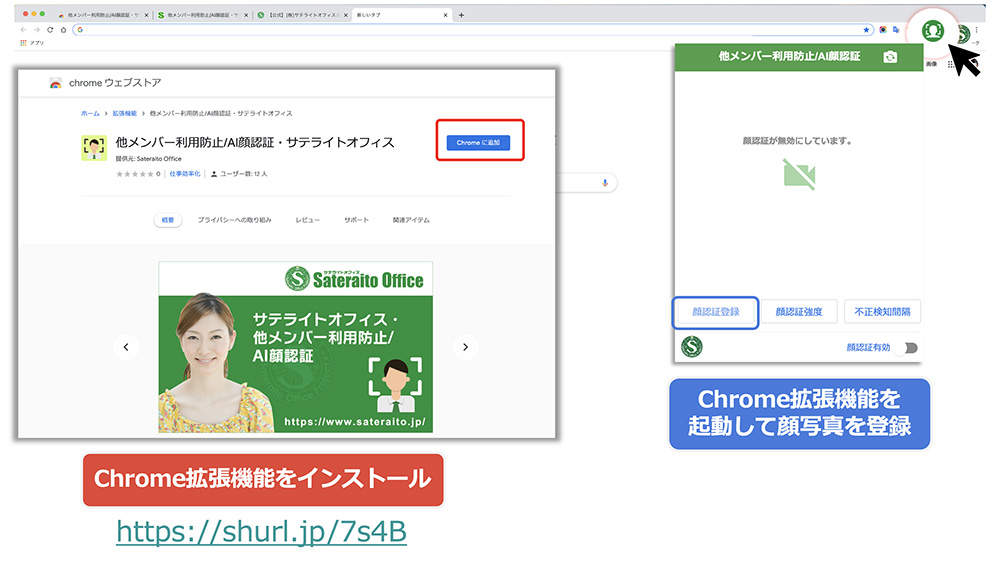The height and width of the screenshot is (564, 1000).
Task: Click the 拡張機能 breadcrumb link
Action: (x=124, y=114)
